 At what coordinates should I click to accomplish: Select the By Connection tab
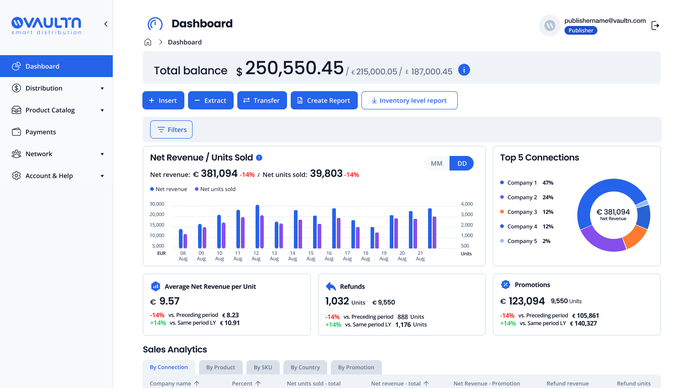(169, 367)
